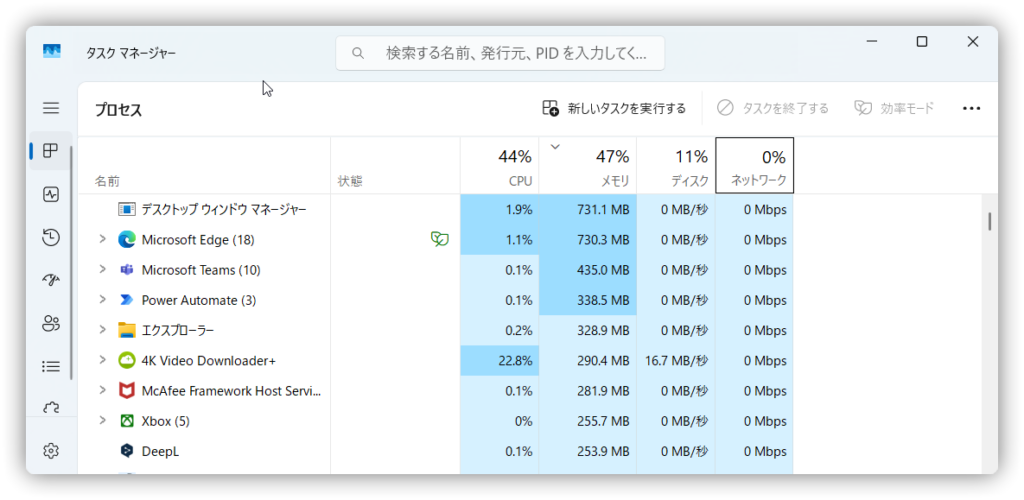
Task: Open the three-dot more options menu
Action: pos(971,108)
